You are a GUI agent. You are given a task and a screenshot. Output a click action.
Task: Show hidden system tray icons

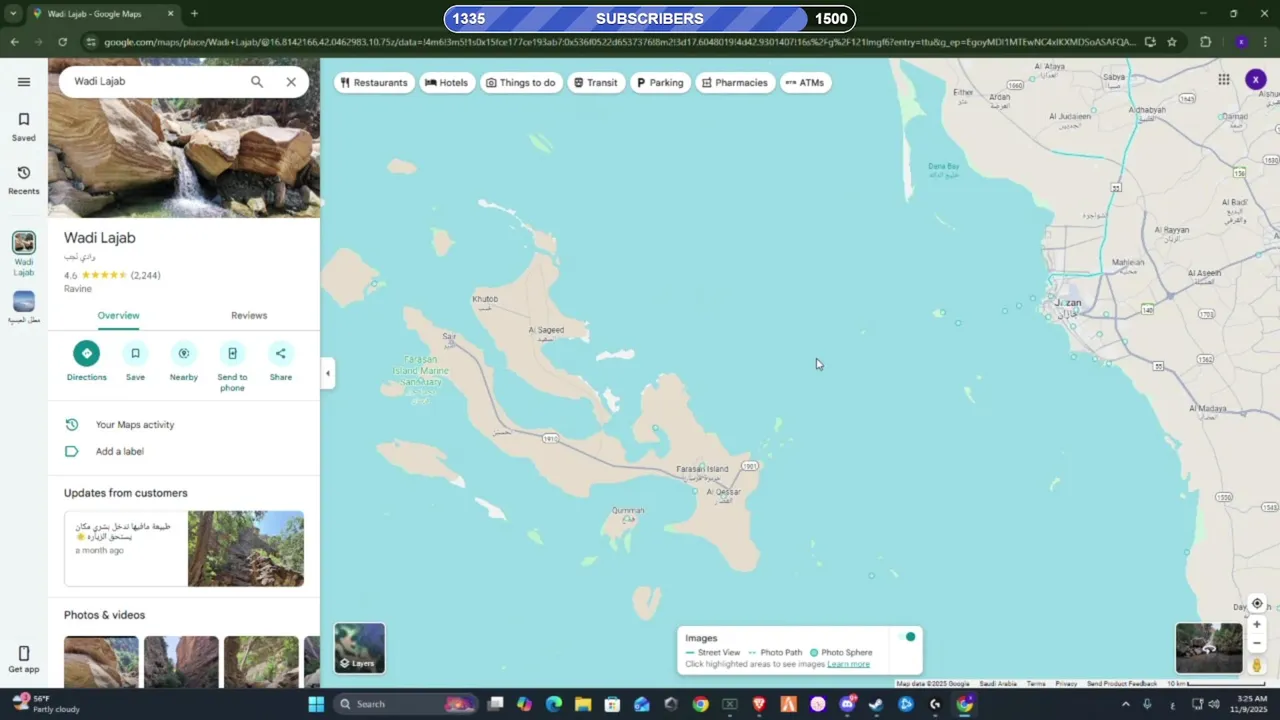[1125, 704]
